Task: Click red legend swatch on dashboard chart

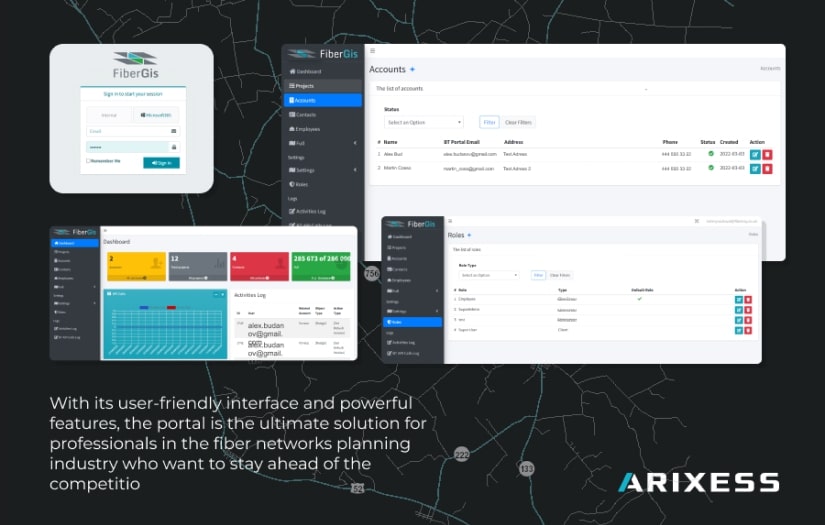Action: tap(171, 307)
